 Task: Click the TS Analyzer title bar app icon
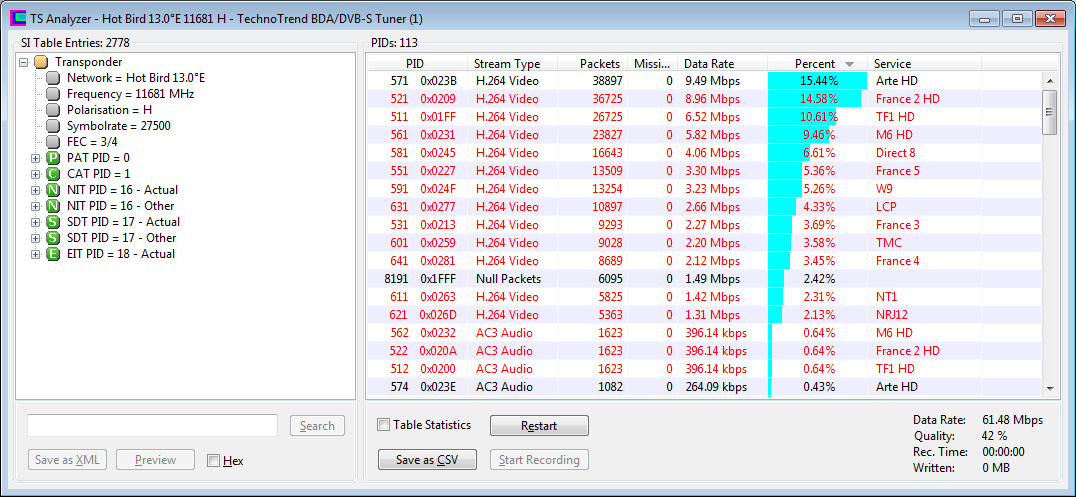click(x=17, y=18)
